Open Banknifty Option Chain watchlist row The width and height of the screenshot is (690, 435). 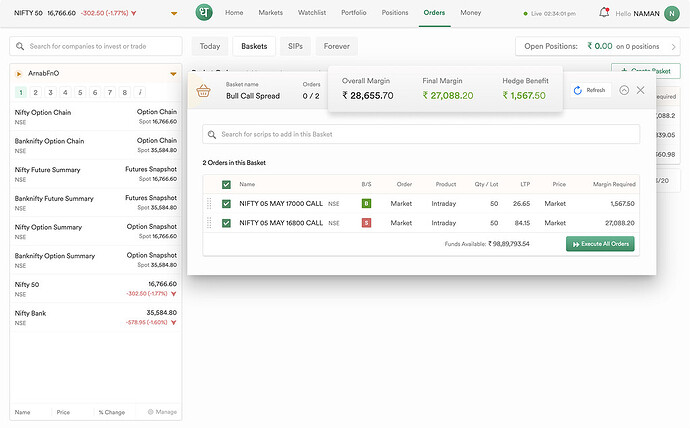[95, 145]
